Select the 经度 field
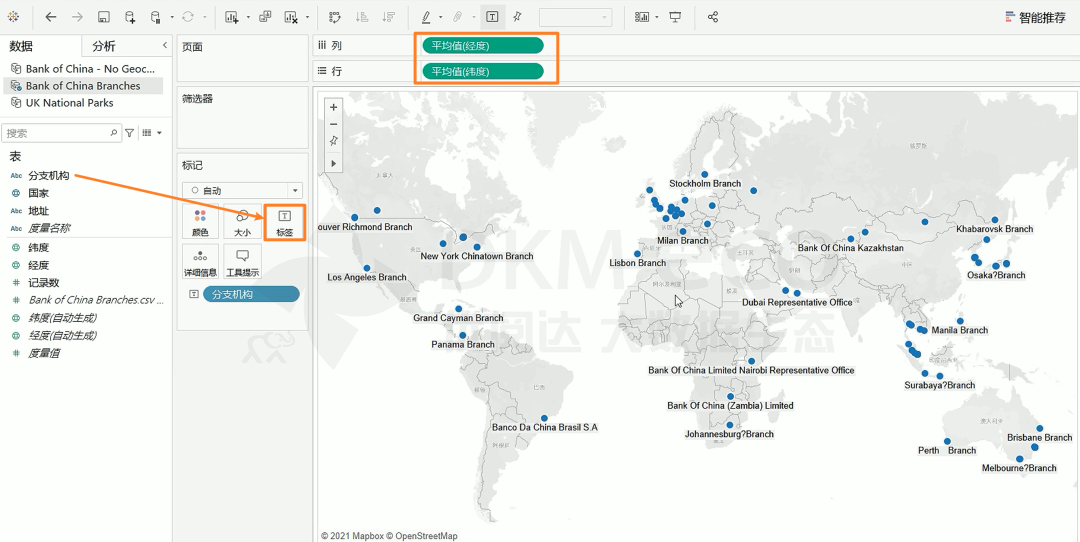 [x=39, y=265]
